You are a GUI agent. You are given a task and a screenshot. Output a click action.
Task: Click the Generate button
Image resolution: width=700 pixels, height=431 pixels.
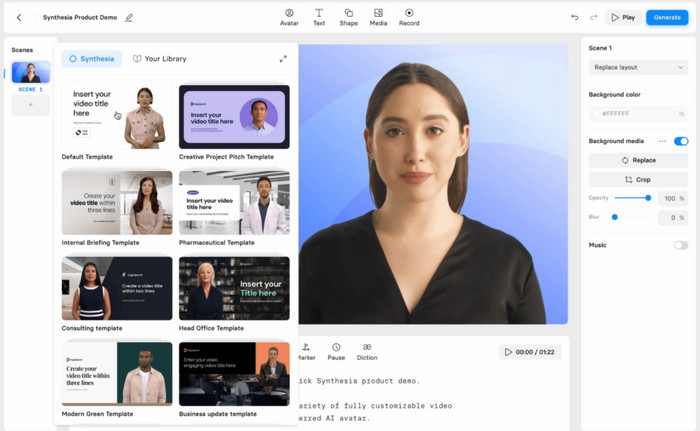[x=667, y=17]
